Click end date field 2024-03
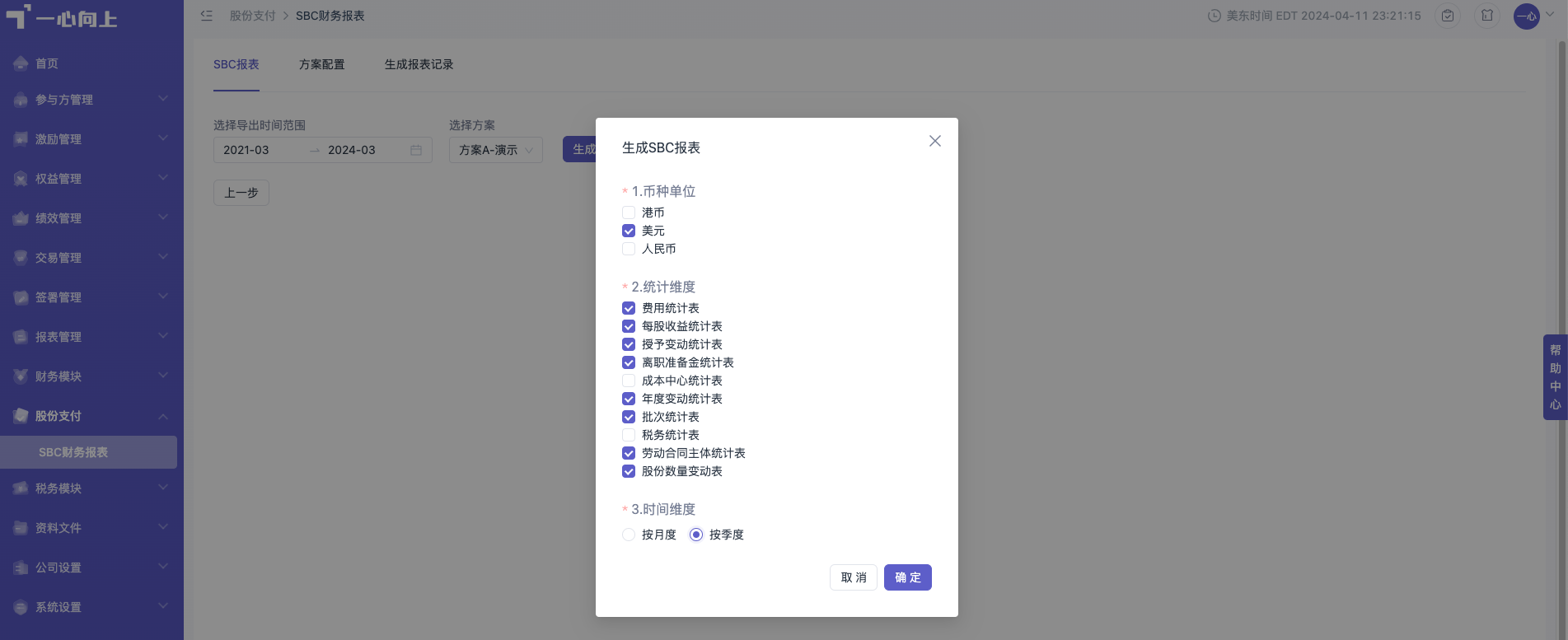Image resolution: width=1568 pixels, height=640 pixels. pyautogui.click(x=364, y=150)
